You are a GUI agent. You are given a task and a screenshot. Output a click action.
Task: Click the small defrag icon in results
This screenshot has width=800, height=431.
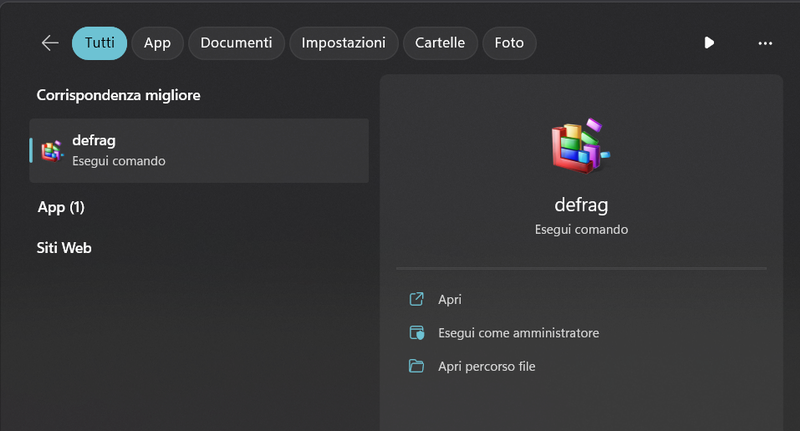(x=53, y=150)
